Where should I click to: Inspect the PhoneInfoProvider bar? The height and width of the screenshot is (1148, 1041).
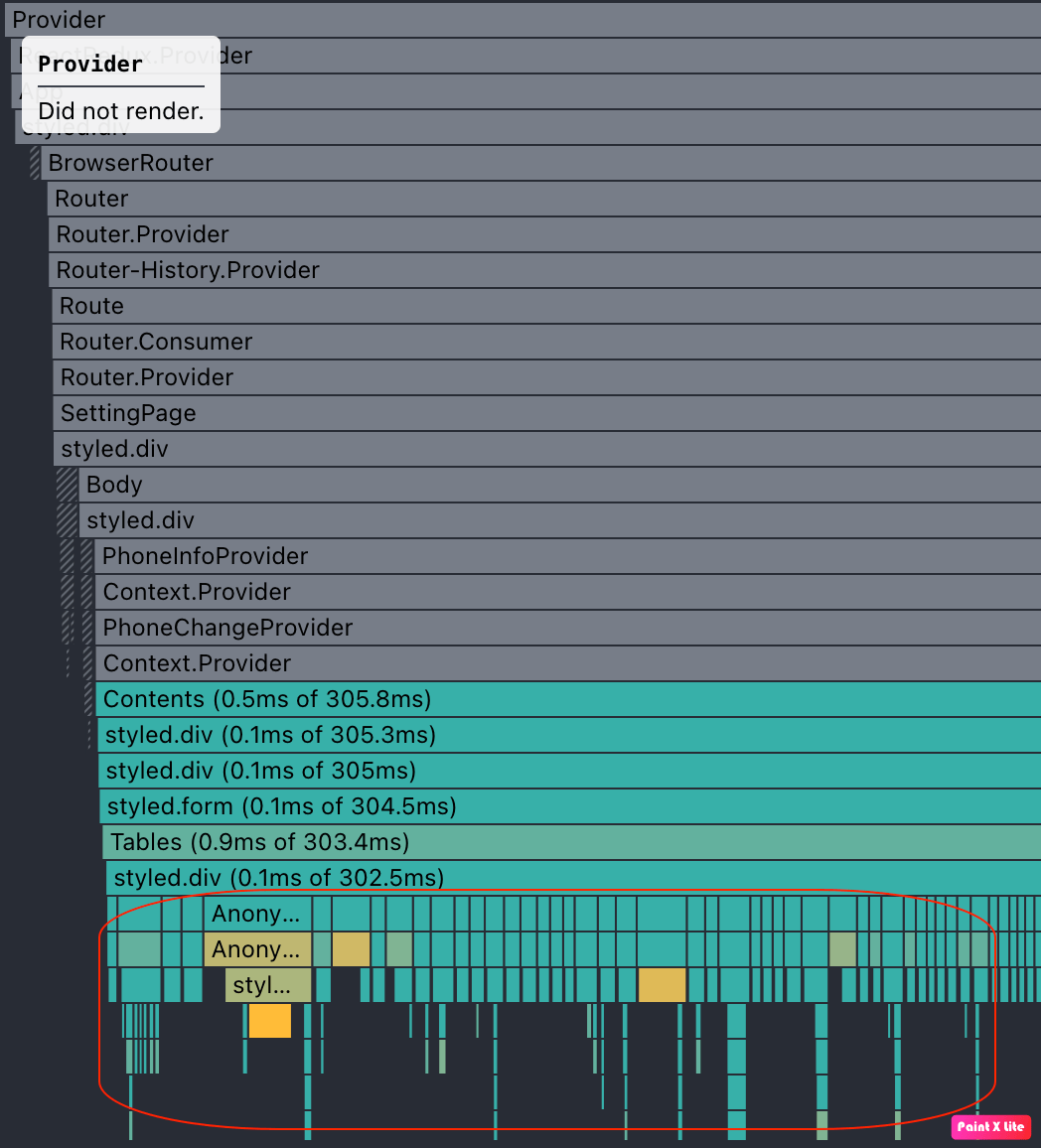(x=567, y=556)
